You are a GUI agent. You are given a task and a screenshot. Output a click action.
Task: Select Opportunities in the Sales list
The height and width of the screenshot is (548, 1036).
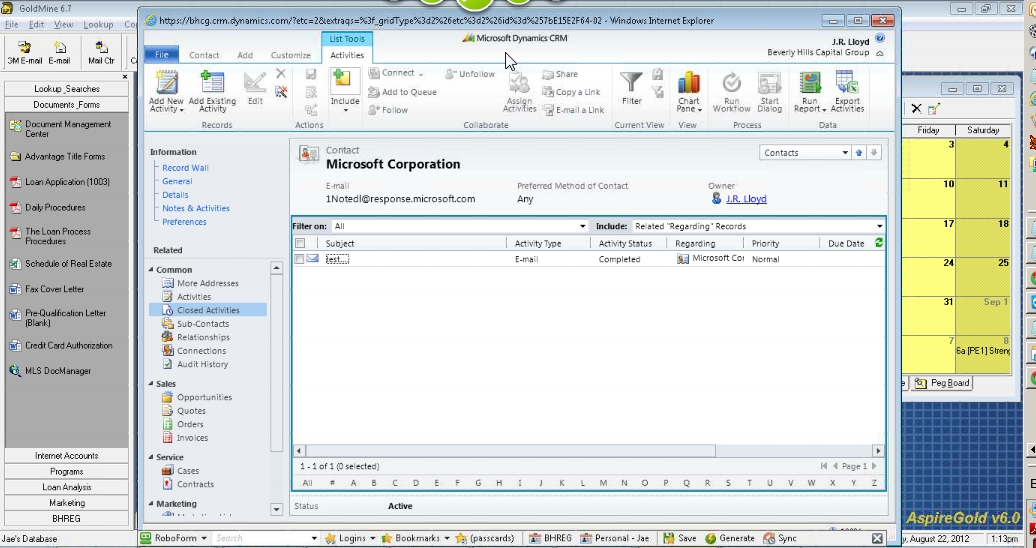point(204,397)
